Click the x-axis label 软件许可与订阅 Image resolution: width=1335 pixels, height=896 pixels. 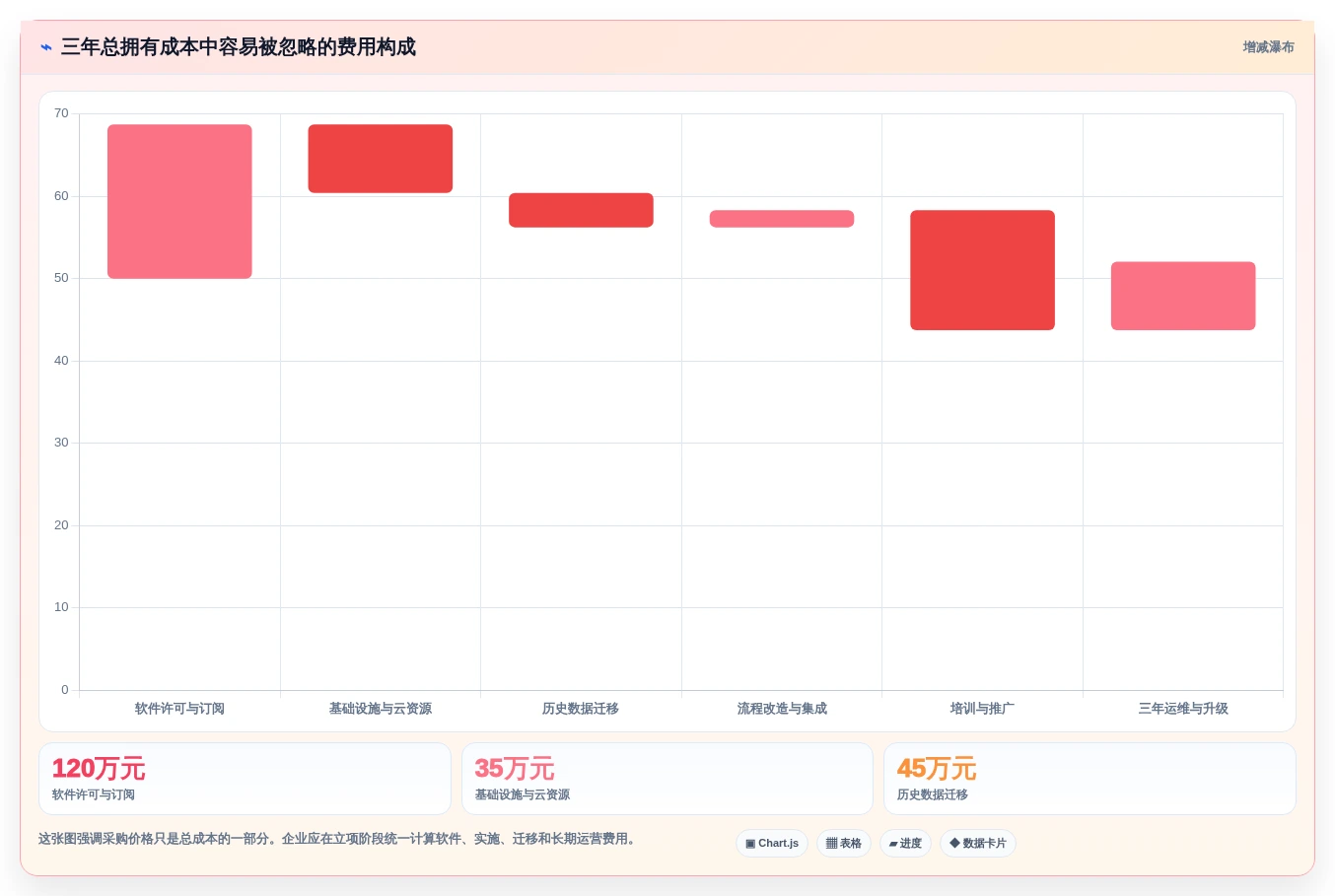(x=179, y=709)
